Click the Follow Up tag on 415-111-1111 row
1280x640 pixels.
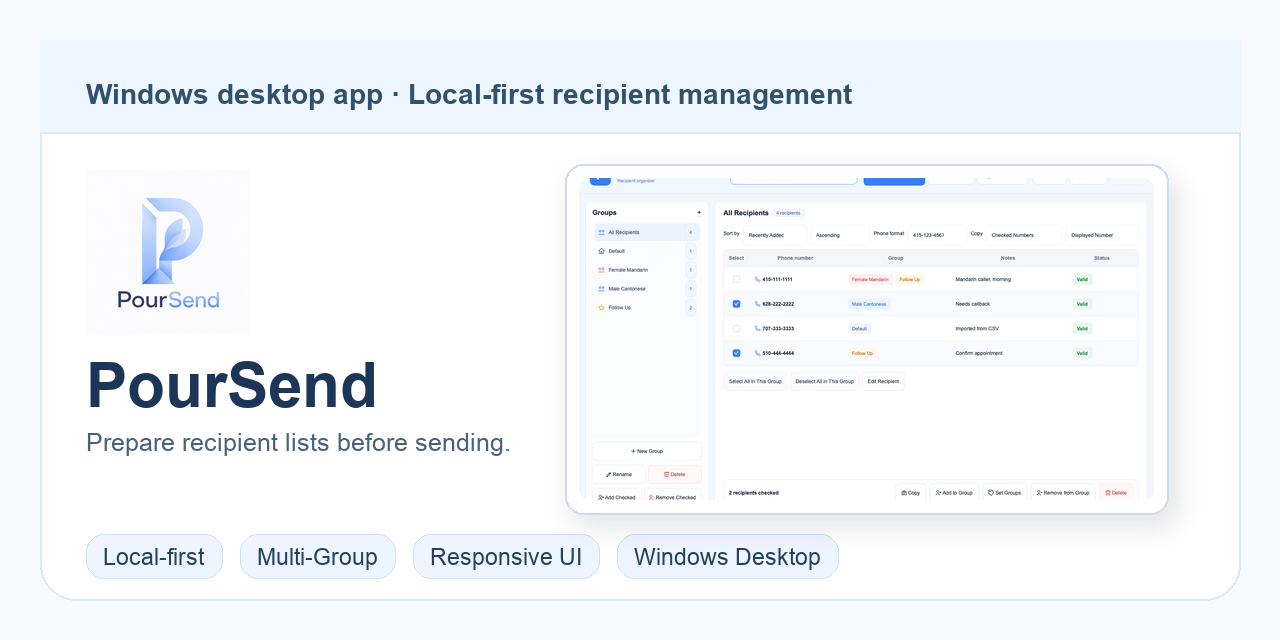pyautogui.click(x=909, y=279)
